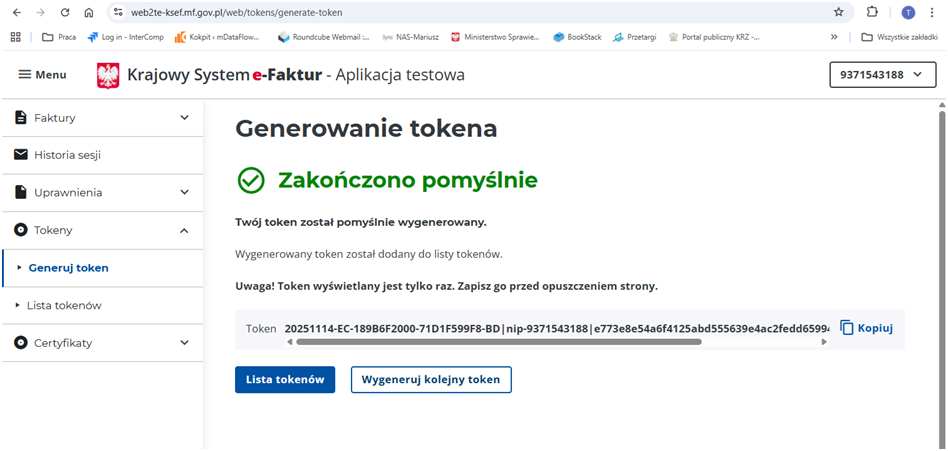Click the Faktury document icon

tap(21, 118)
